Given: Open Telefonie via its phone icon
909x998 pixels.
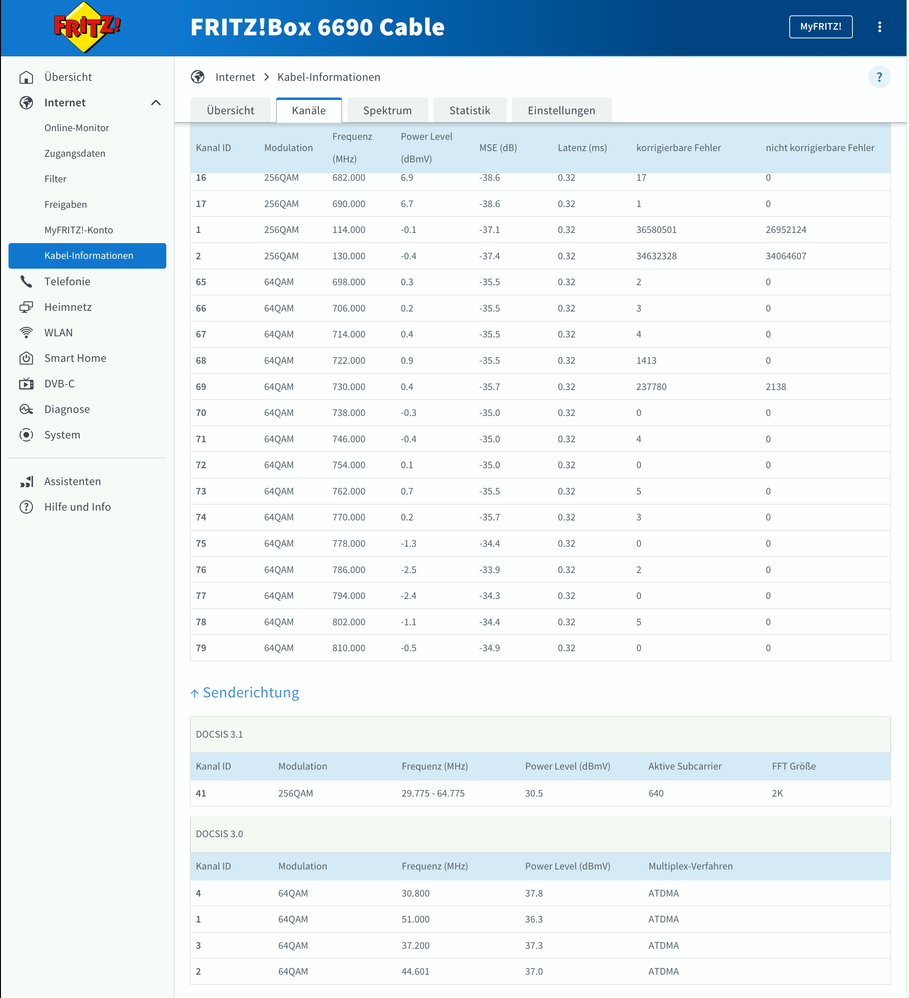Looking at the screenshot, I should (x=26, y=282).
